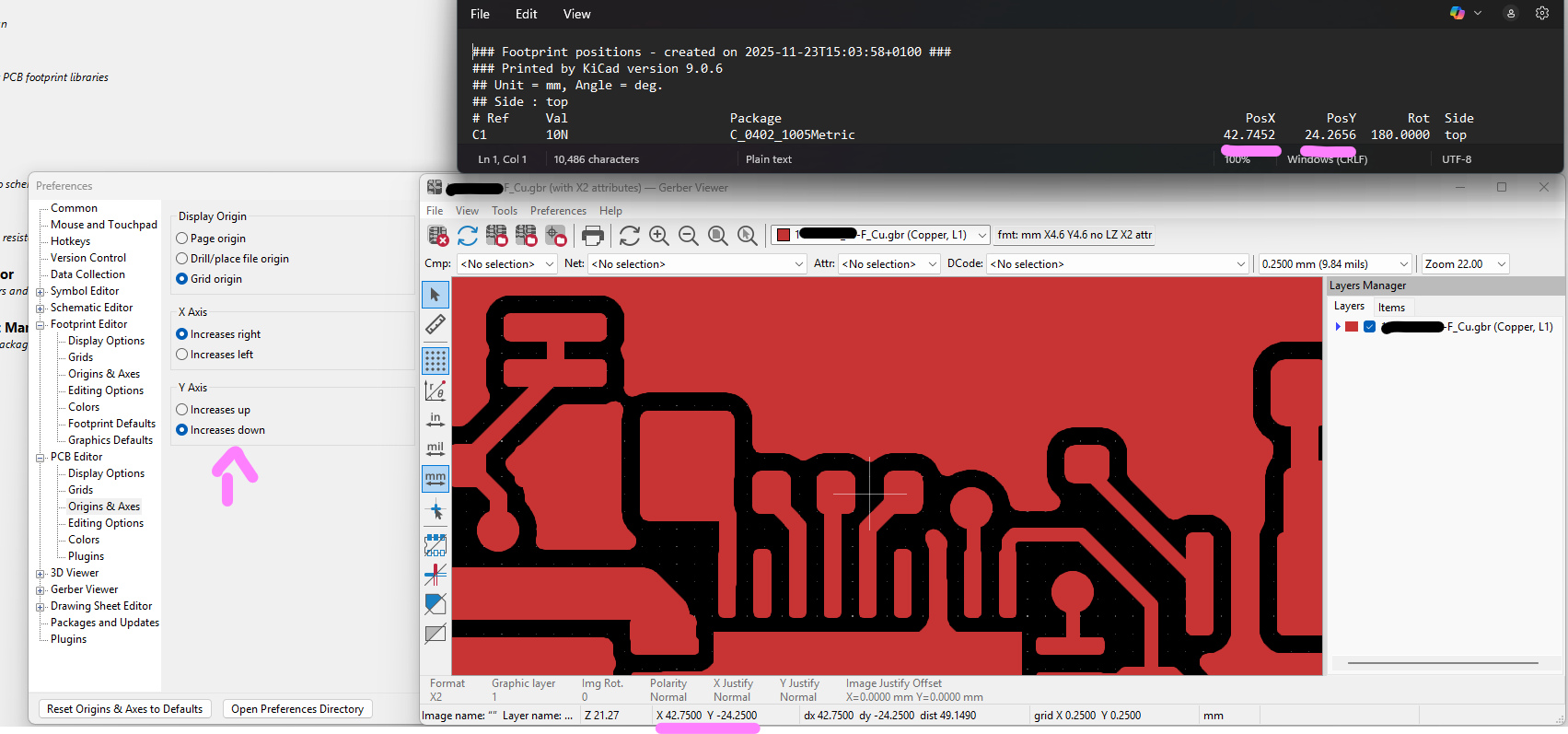The width and height of the screenshot is (1568, 734).
Task: Expand the Symbol Editor tree node
Action: tap(40, 292)
